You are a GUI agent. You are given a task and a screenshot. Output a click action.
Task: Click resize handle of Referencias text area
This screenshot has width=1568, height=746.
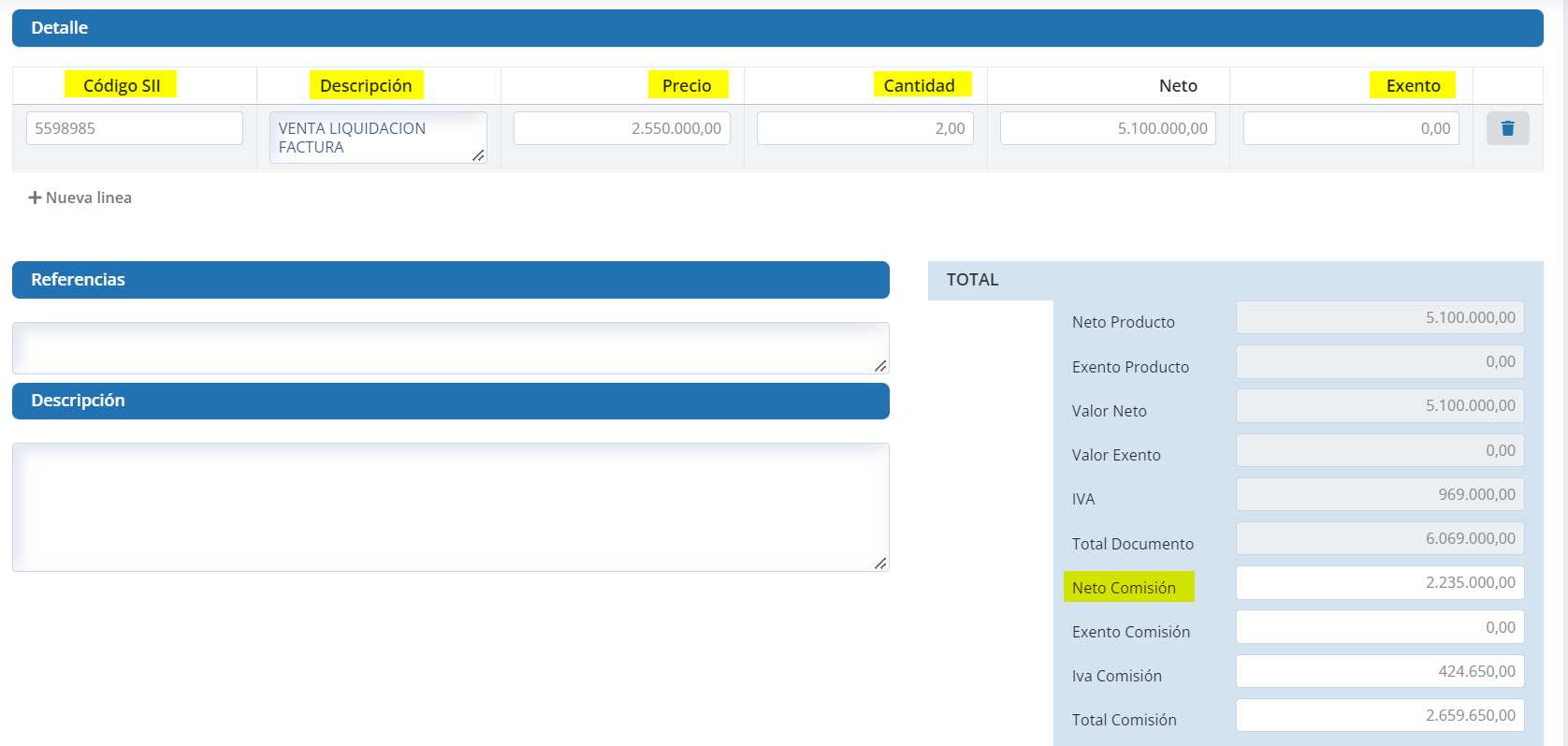[x=880, y=366]
